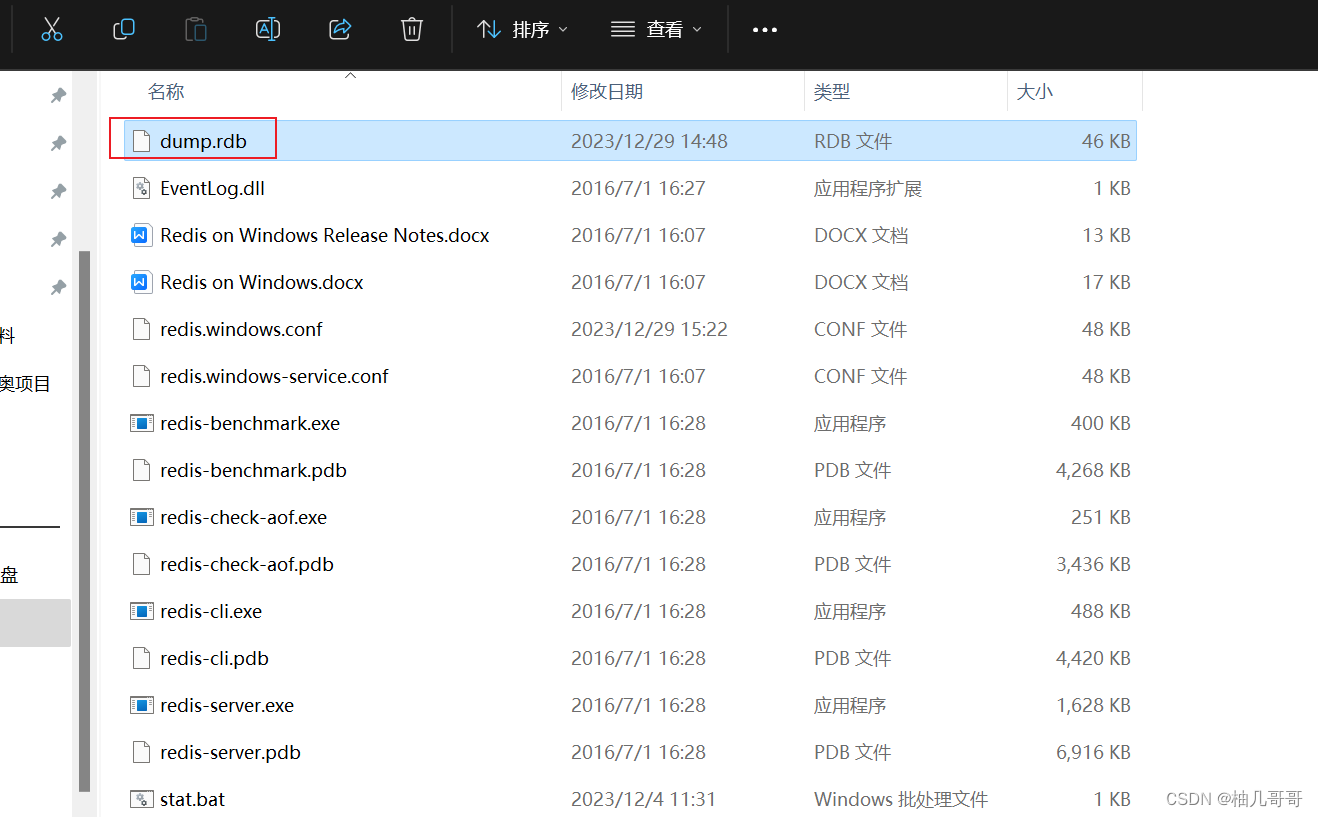Select the dump.rdb file name

click(203, 141)
